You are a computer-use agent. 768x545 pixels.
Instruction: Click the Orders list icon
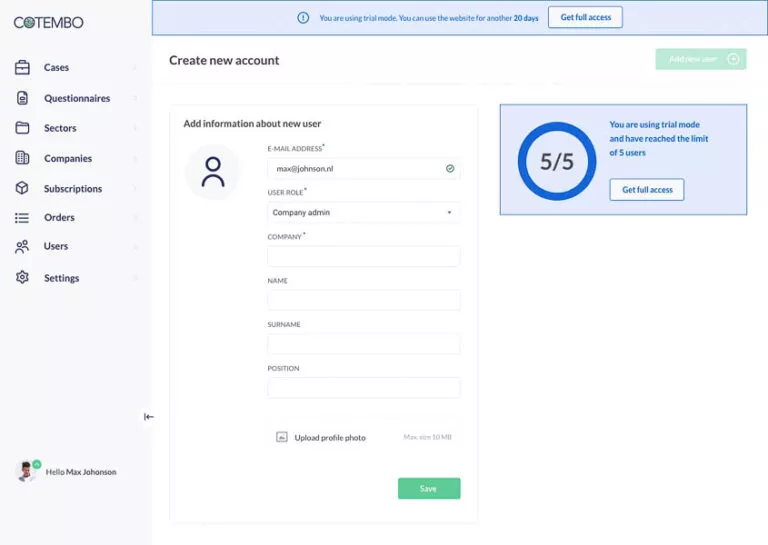click(x=22, y=217)
